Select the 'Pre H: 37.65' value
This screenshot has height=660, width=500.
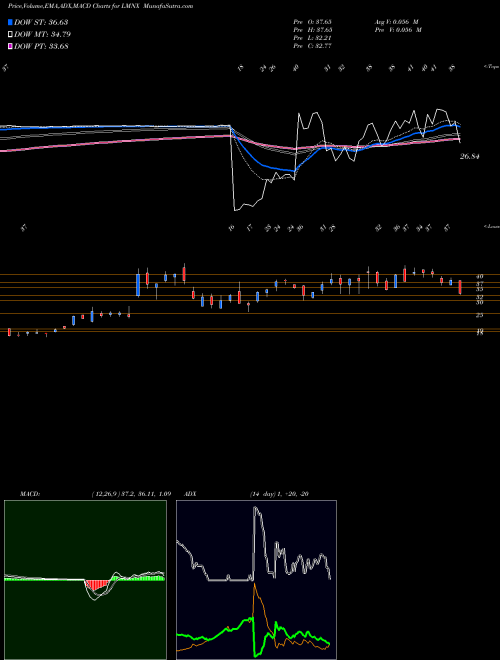[313, 30]
